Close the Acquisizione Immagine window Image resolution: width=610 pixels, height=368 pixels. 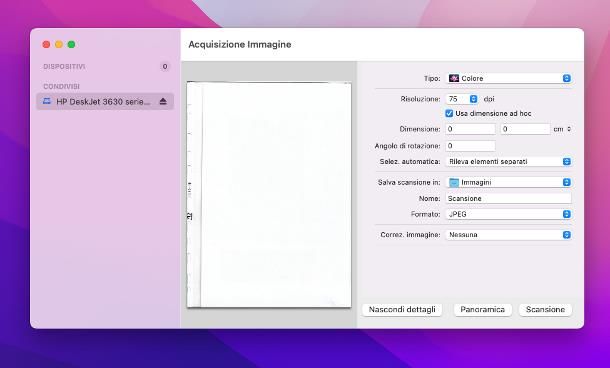point(46,44)
